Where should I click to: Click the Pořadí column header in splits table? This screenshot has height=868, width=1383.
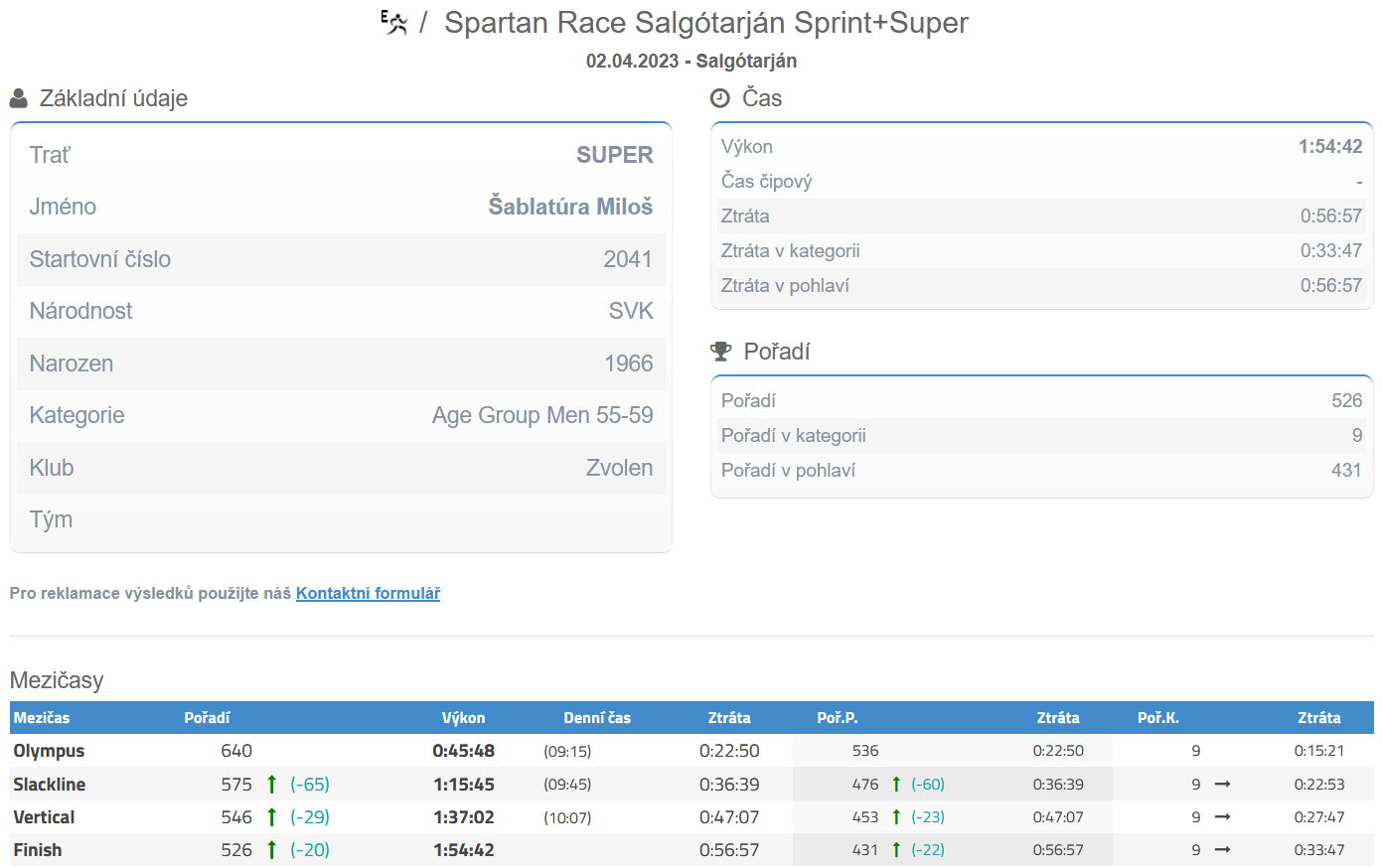(x=207, y=717)
